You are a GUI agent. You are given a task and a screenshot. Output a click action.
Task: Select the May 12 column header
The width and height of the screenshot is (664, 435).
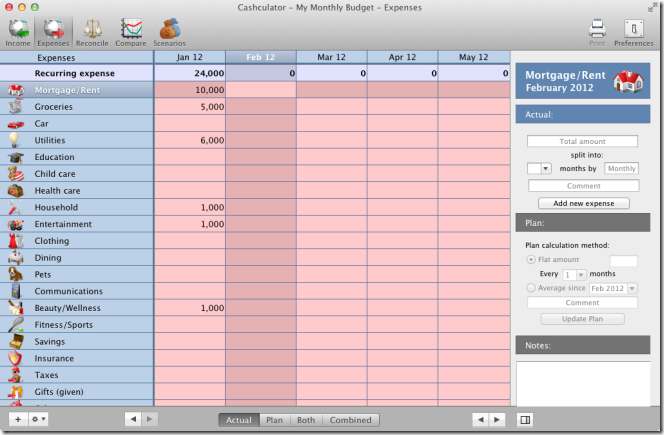click(474, 57)
